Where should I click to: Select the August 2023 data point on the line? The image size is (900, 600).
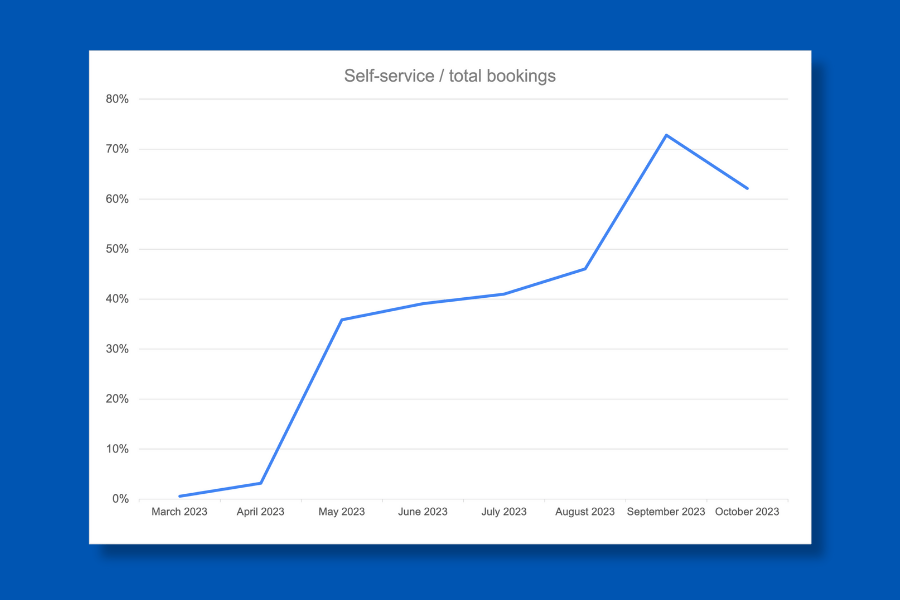tap(584, 268)
